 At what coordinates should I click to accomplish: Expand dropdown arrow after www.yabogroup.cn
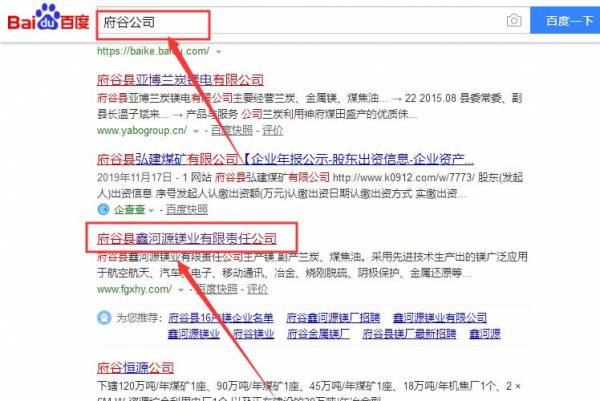coord(196,130)
